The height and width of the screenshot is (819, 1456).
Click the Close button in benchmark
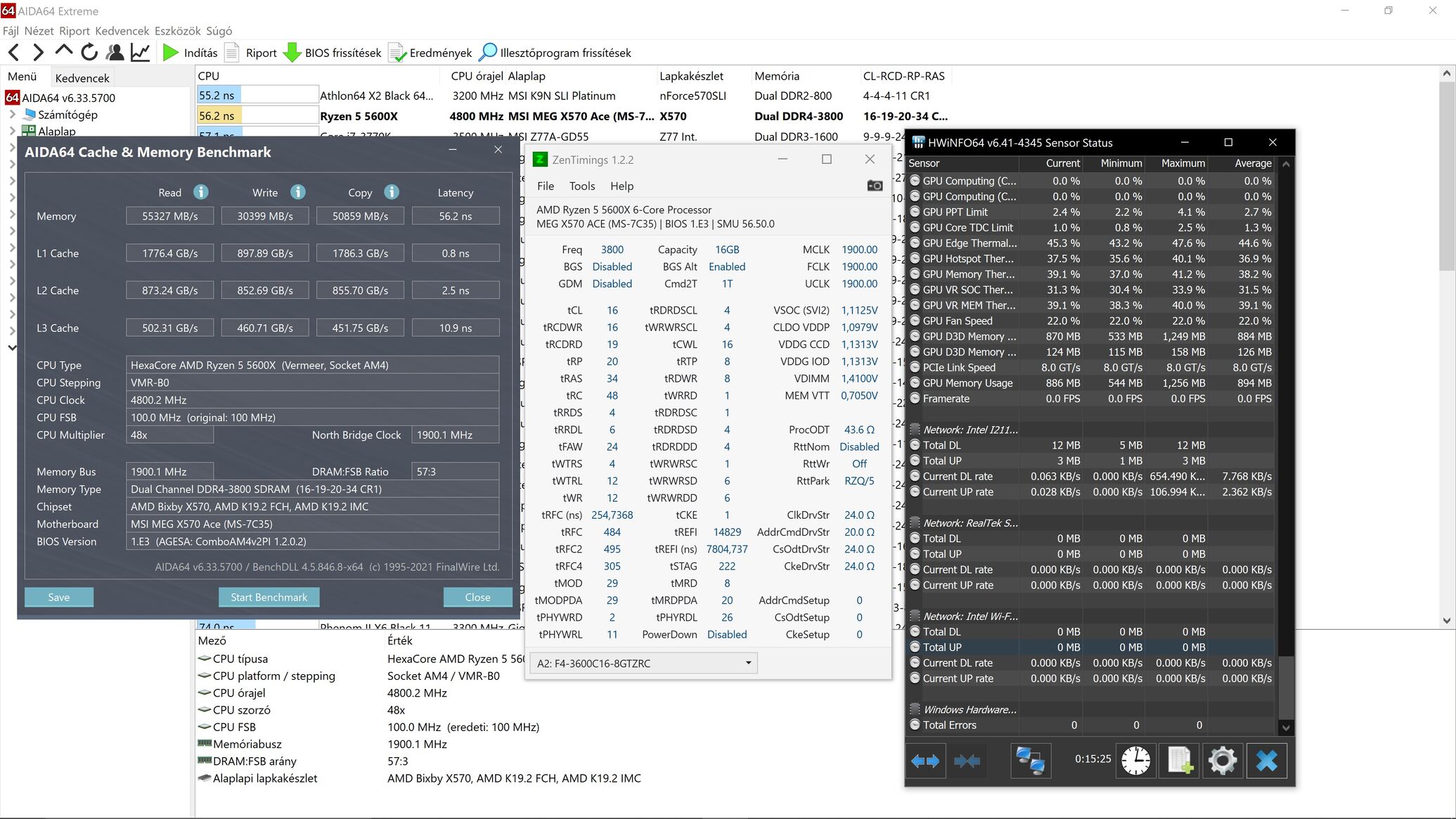click(477, 597)
